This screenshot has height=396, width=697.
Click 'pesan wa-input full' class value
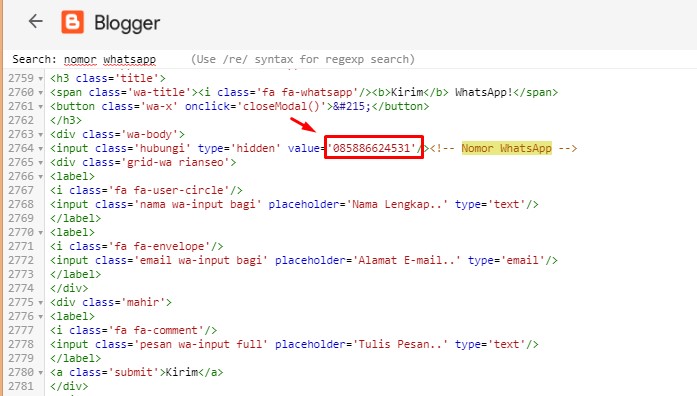click(200, 344)
